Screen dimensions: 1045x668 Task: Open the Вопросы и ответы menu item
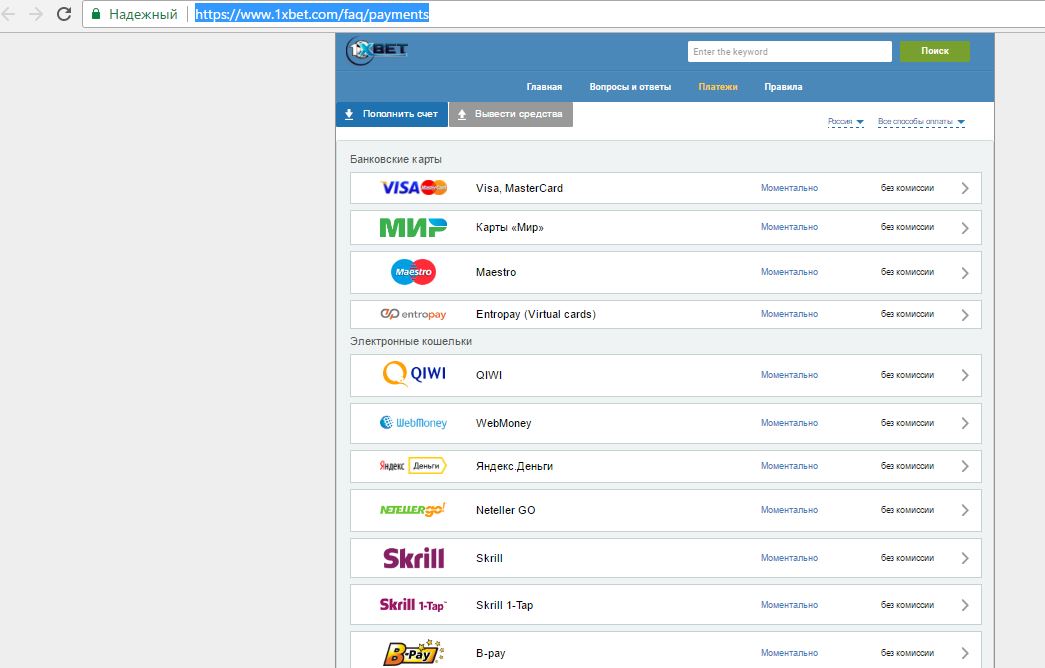click(630, 87)
